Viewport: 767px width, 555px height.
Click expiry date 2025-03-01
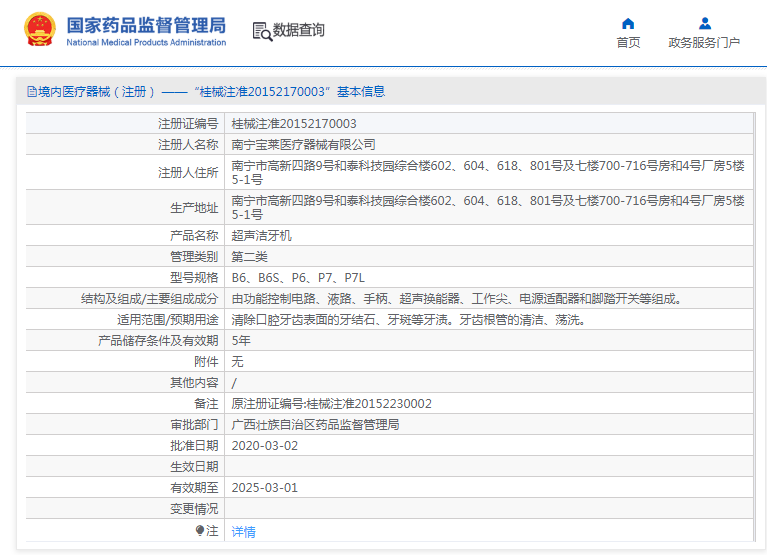(265, 488)
